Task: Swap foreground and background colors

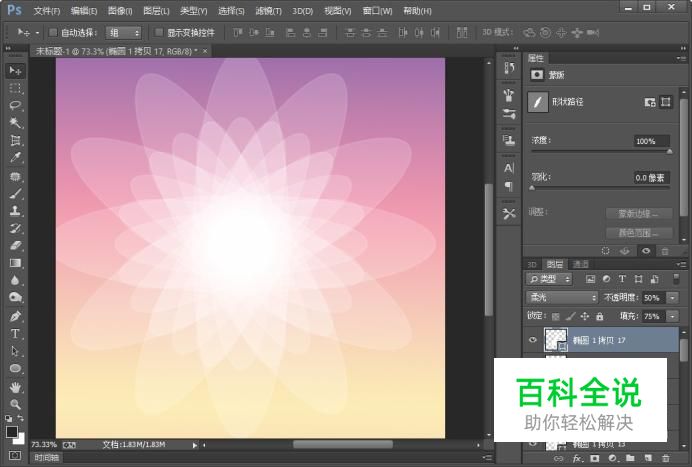Action: [x=20, y=418]
